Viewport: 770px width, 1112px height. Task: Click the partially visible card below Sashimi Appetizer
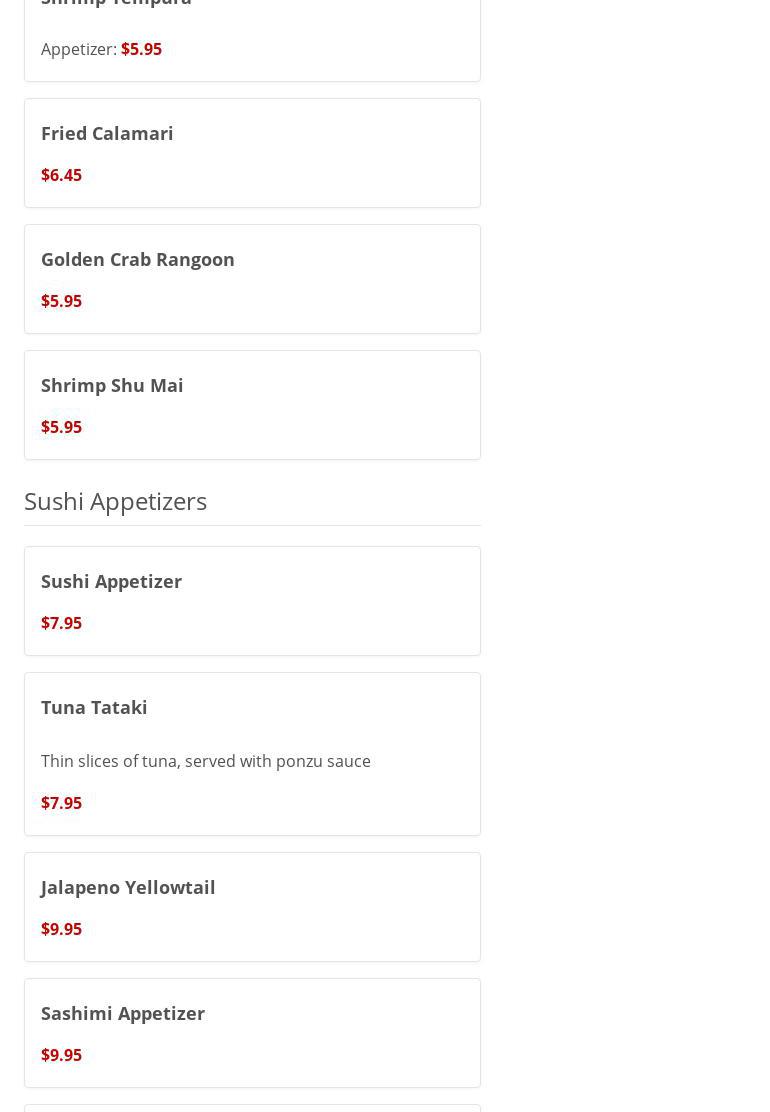(252, 1107)
